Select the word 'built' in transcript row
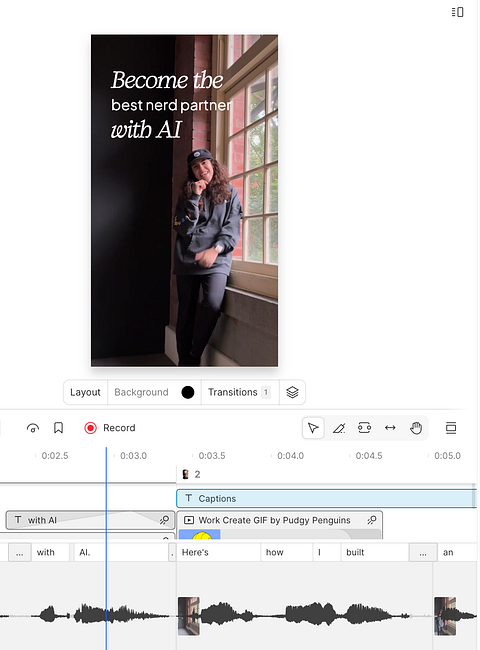The height and width of the screenshot is (650, 480). [355, 552]
